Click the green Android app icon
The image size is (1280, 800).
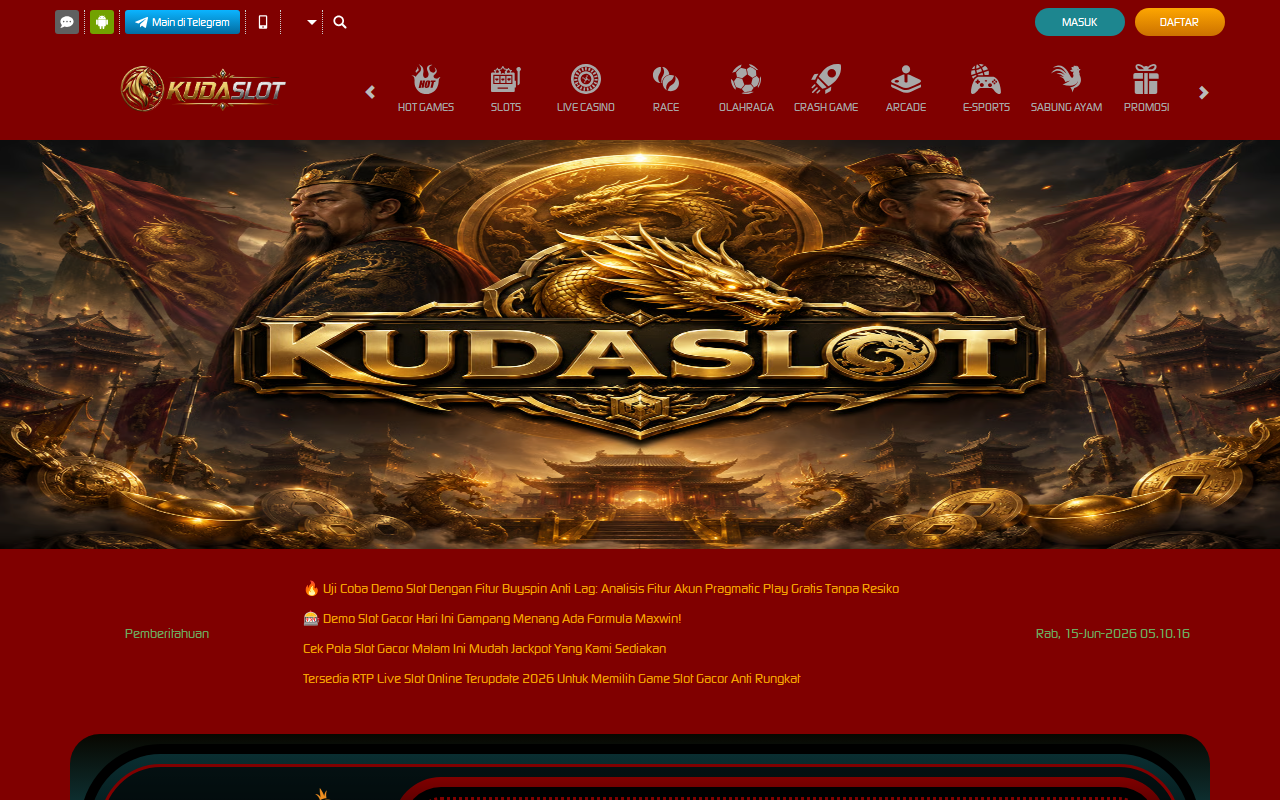pyautogui.click(x=102, y=22)
